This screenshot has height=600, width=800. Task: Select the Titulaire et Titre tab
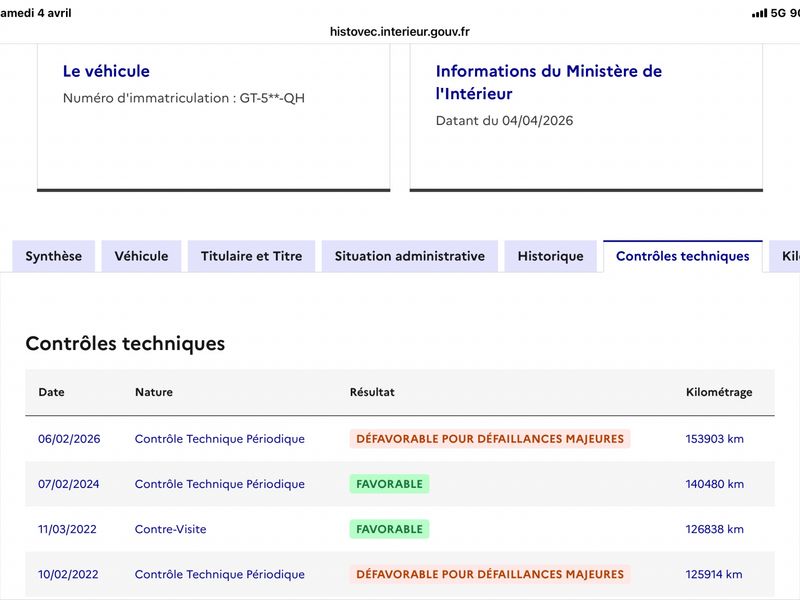[251, 256]
